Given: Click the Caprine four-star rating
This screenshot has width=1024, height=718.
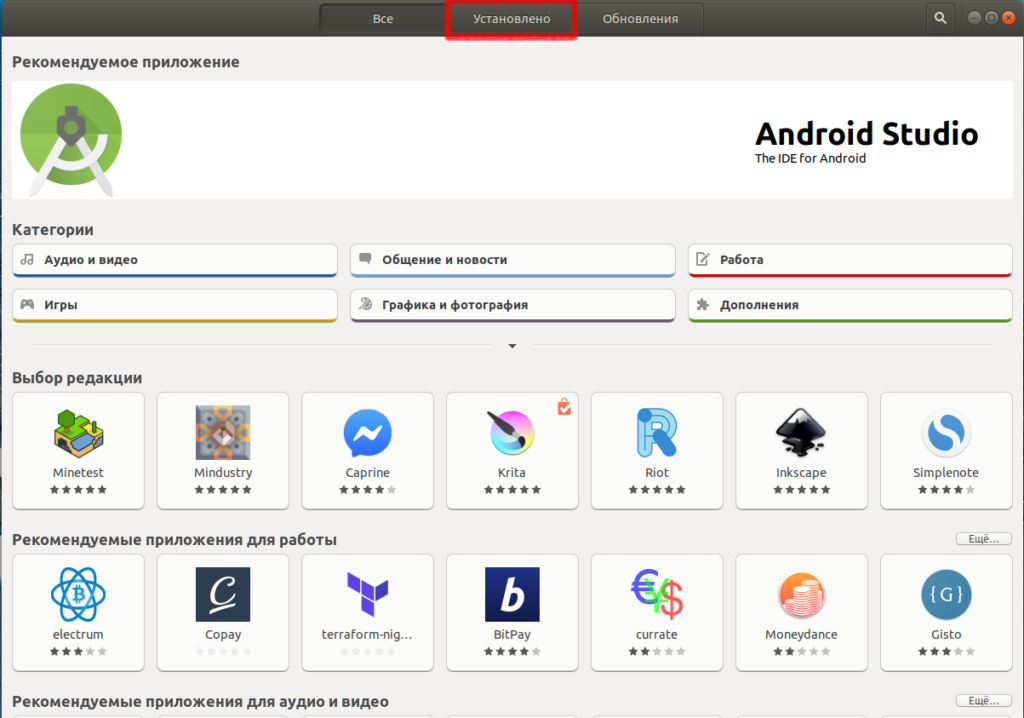Looking at the screenshot, I should pos(368,489).
